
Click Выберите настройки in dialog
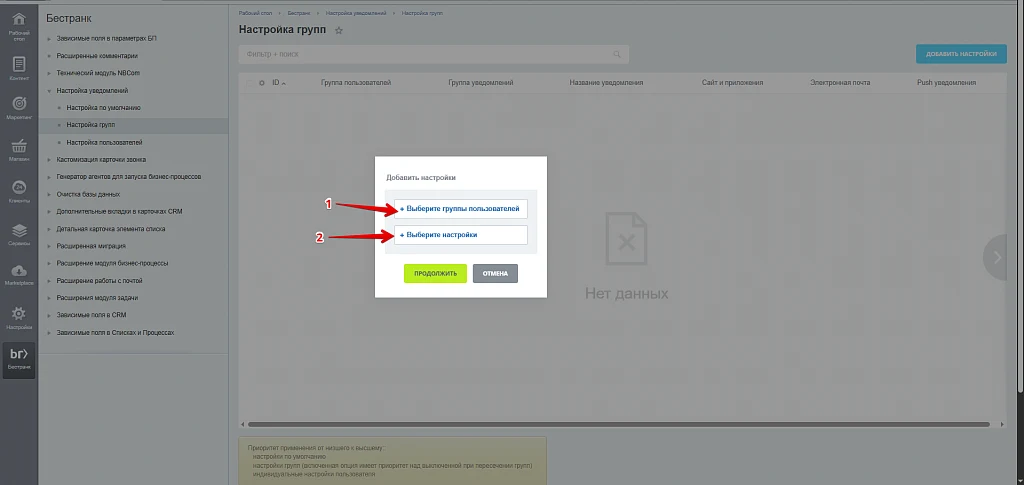[x=460, y=234]
